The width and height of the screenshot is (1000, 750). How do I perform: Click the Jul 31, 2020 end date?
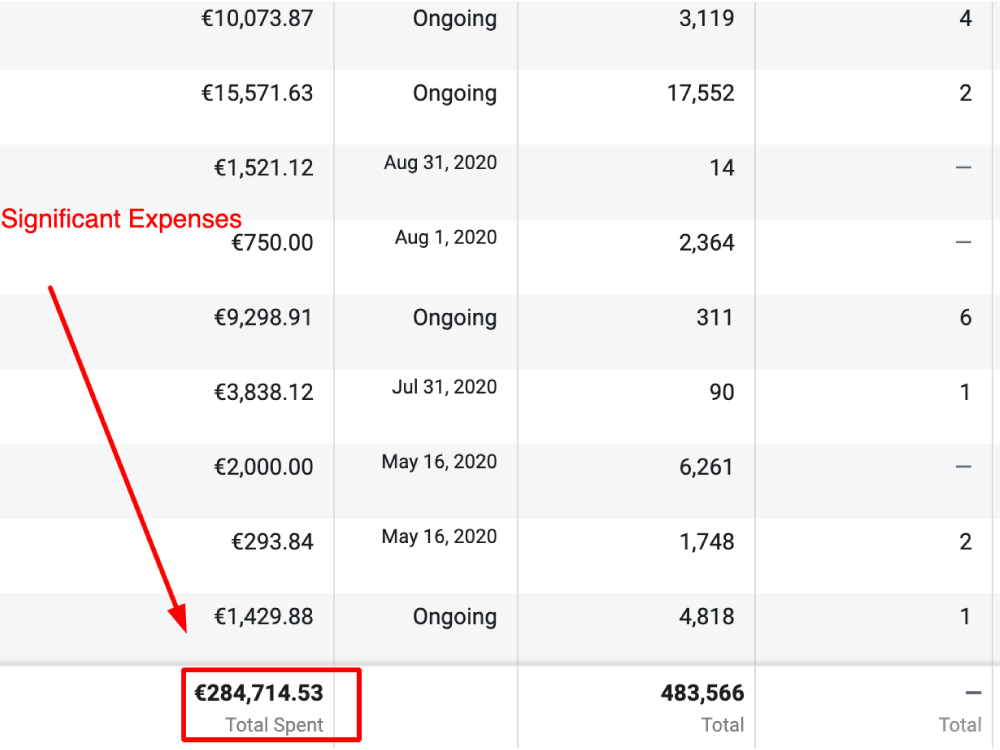click(x=444, y=387)
